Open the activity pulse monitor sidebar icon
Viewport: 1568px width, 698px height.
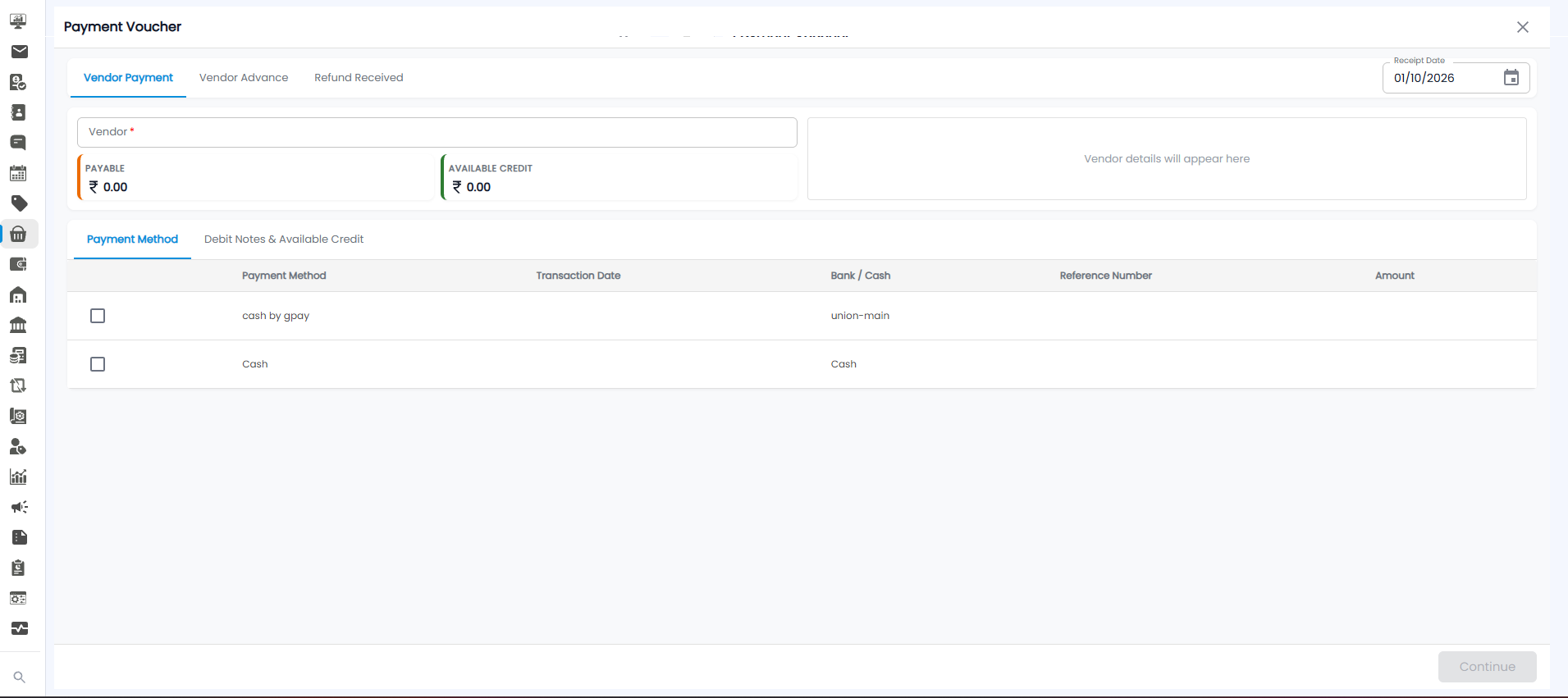point(18,628)
